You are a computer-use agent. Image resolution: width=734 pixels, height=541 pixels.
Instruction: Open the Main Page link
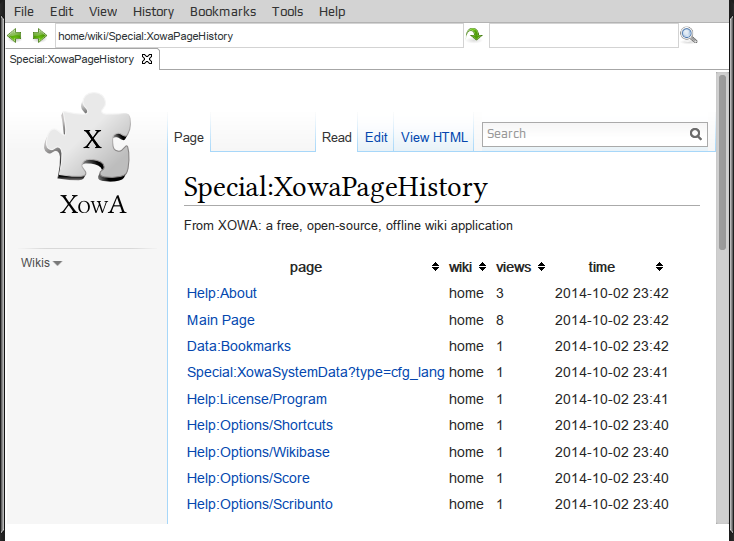(x=221, y=320)
